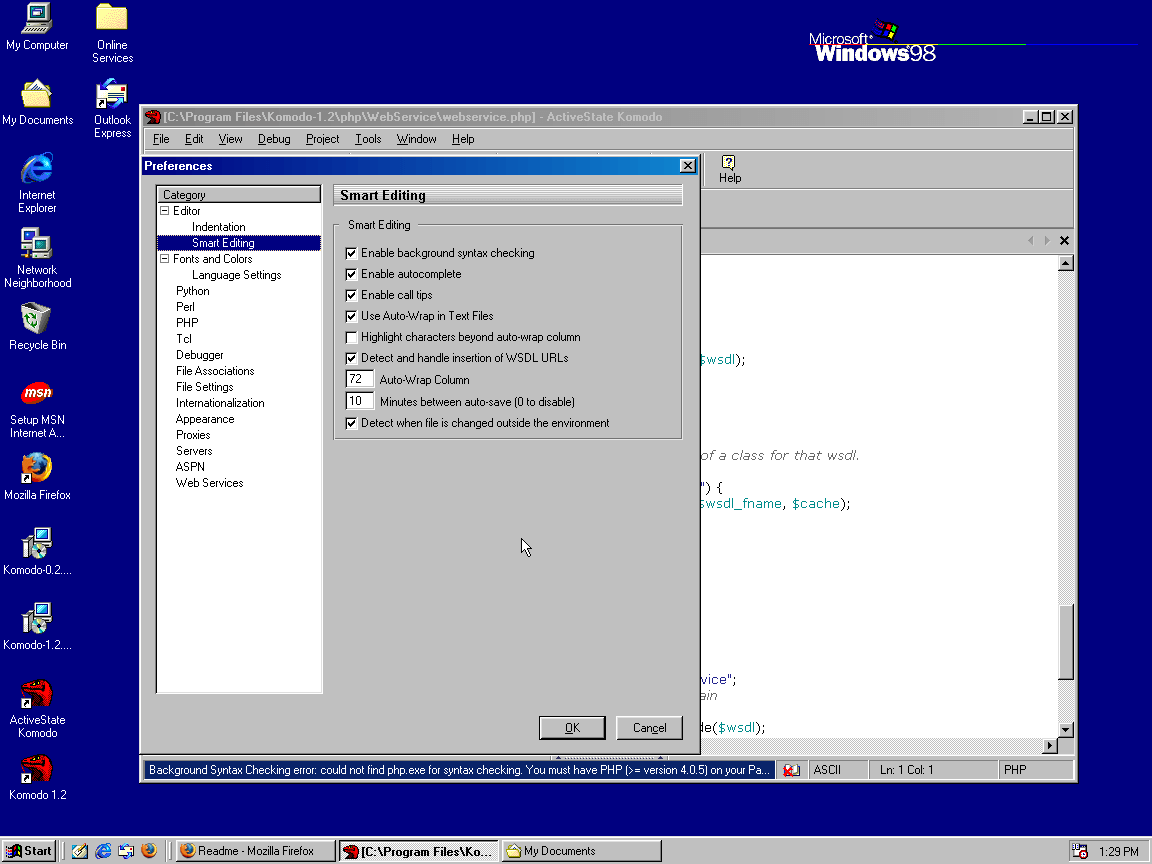Click the Category column header

[239, 194]
